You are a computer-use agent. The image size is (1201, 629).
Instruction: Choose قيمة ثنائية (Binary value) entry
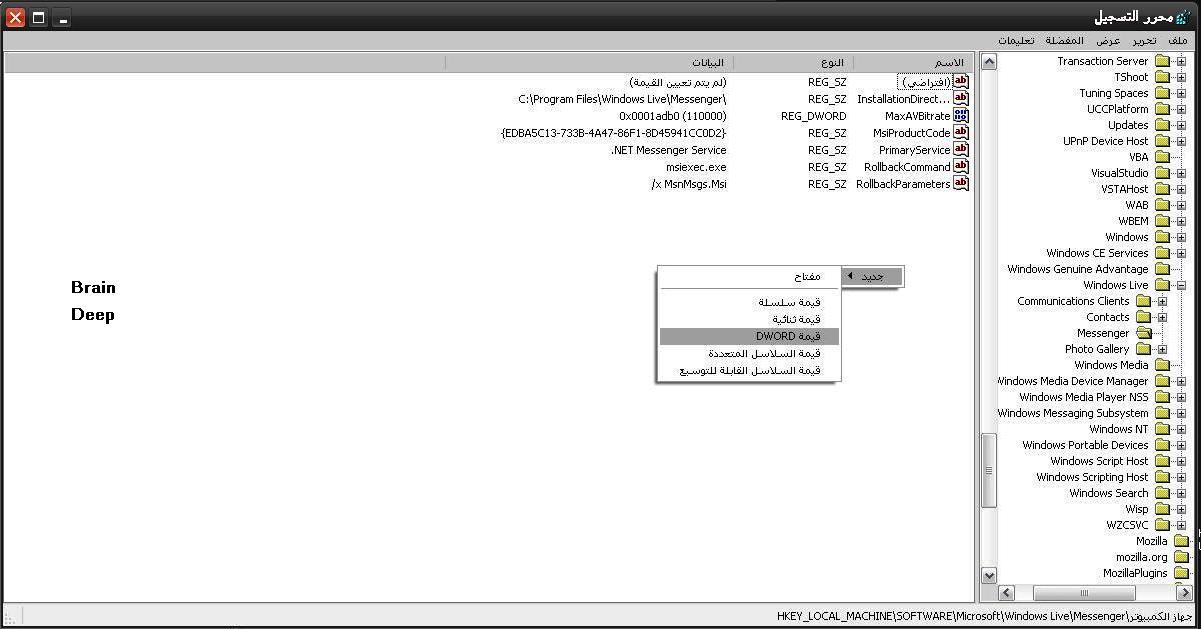coord(749,319)
